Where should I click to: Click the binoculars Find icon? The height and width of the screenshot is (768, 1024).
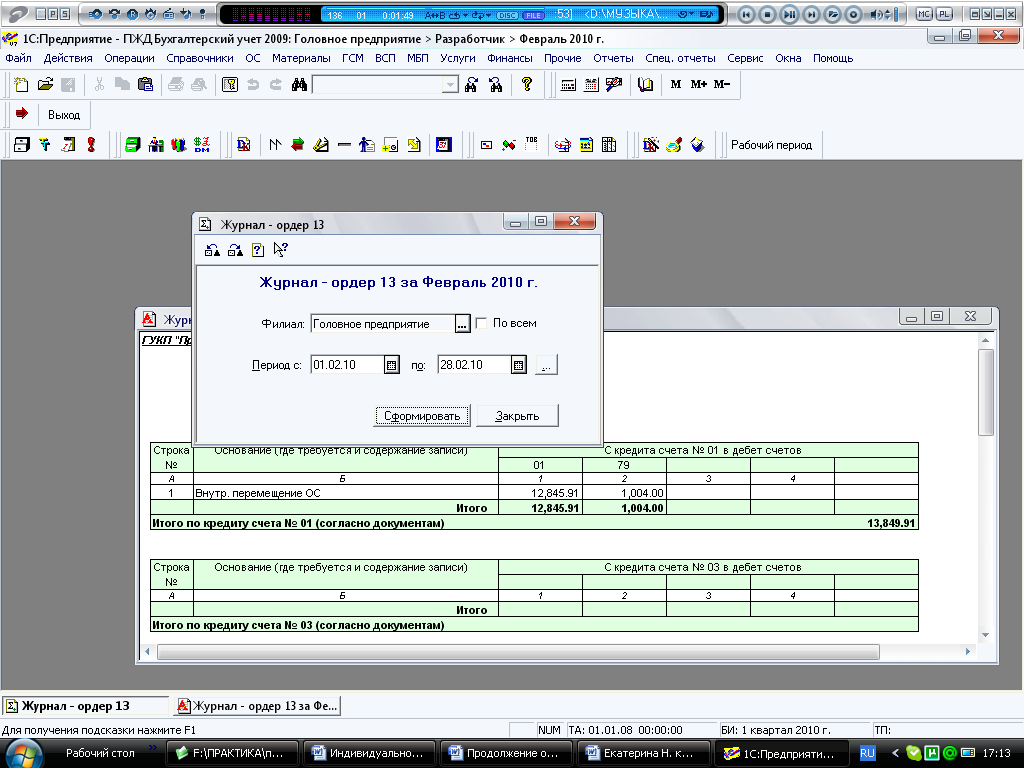point(299,84)
